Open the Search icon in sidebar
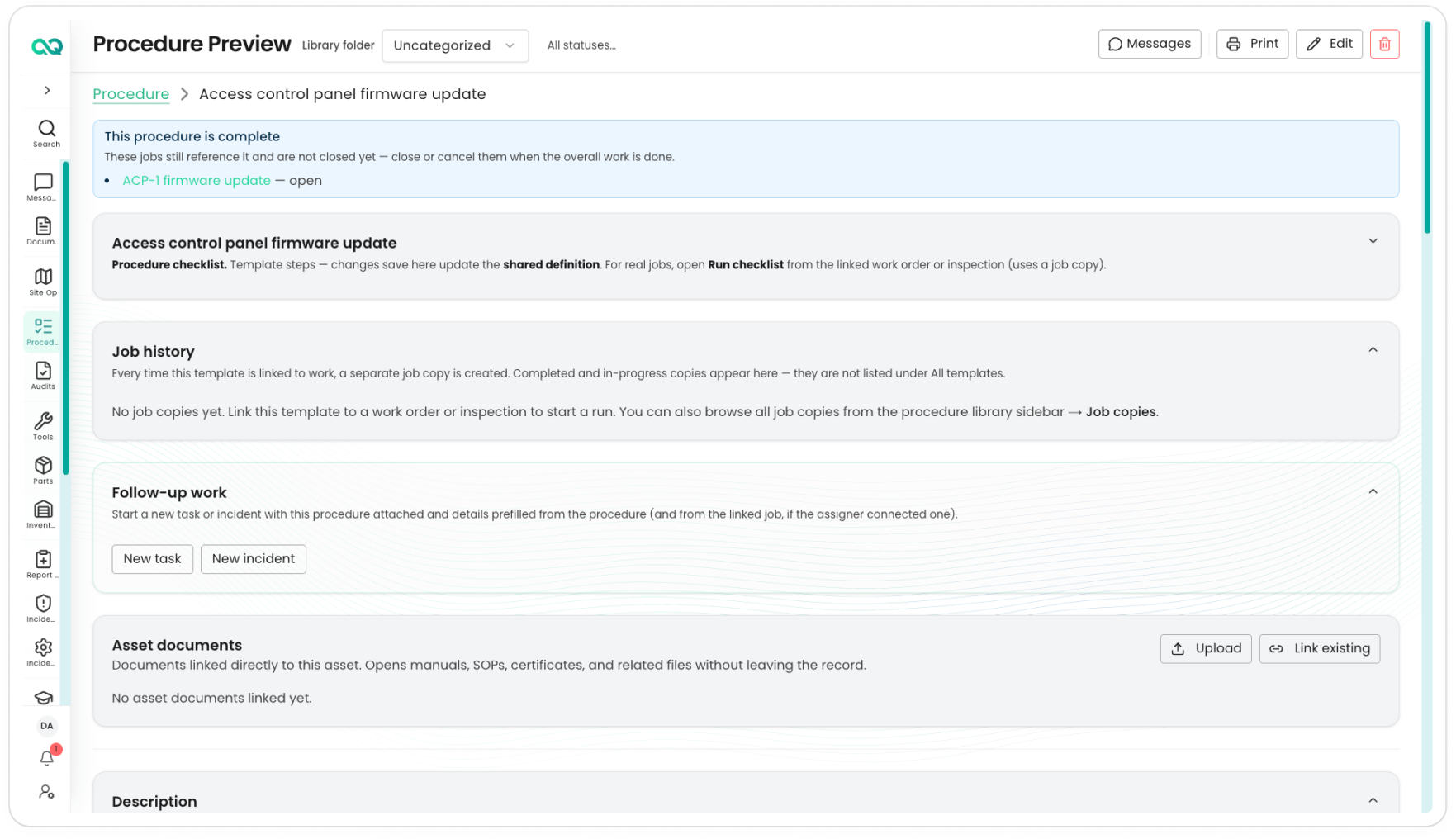Screen dimensions: 1456x839 [x=46, y=133]
